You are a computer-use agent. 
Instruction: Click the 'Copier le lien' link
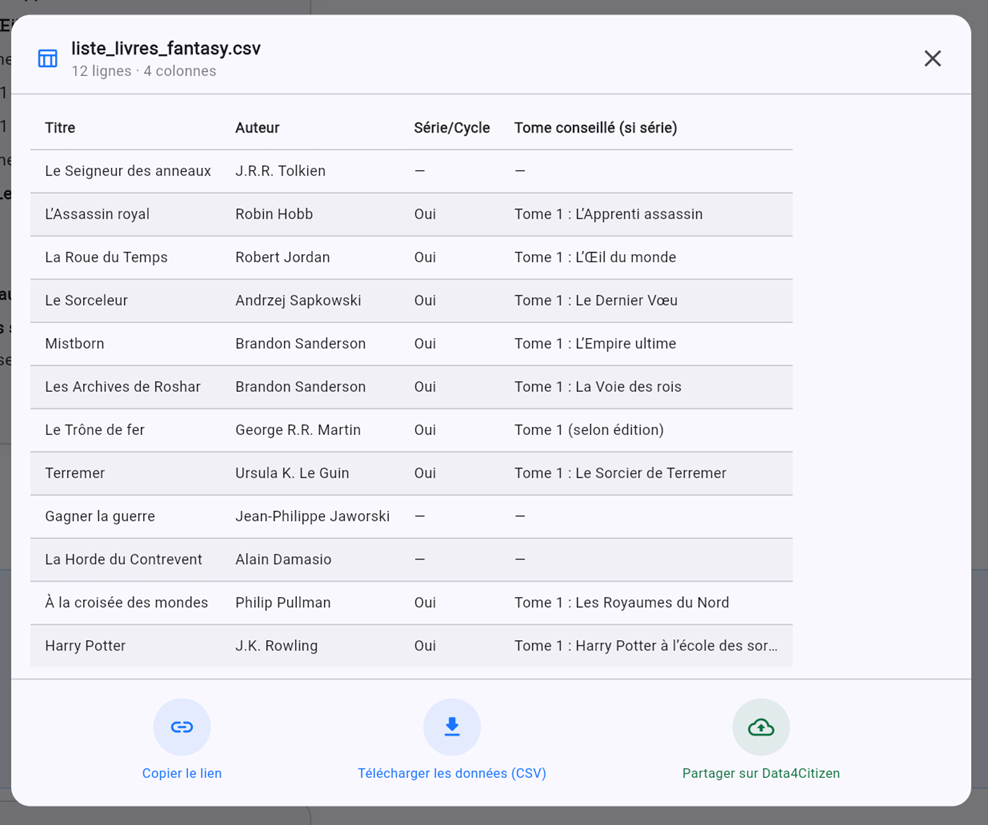tap(181, 773)
